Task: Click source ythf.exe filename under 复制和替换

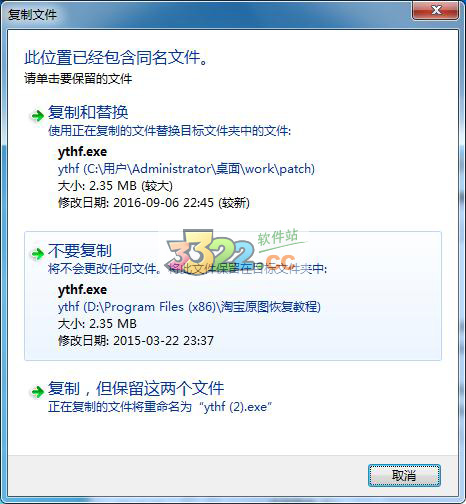Action: tap(82, 152)
